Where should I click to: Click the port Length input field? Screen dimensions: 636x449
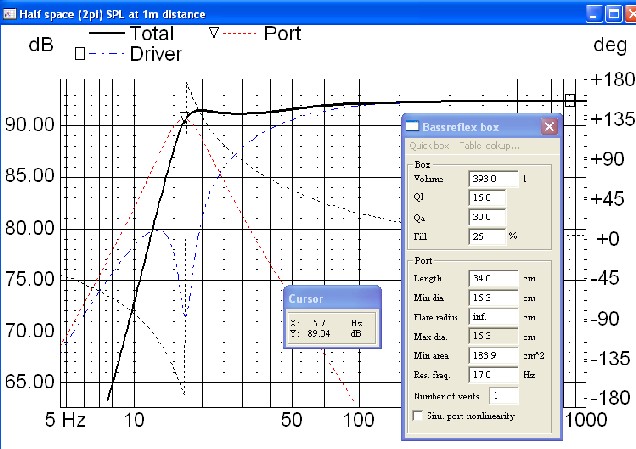point(493,279)
